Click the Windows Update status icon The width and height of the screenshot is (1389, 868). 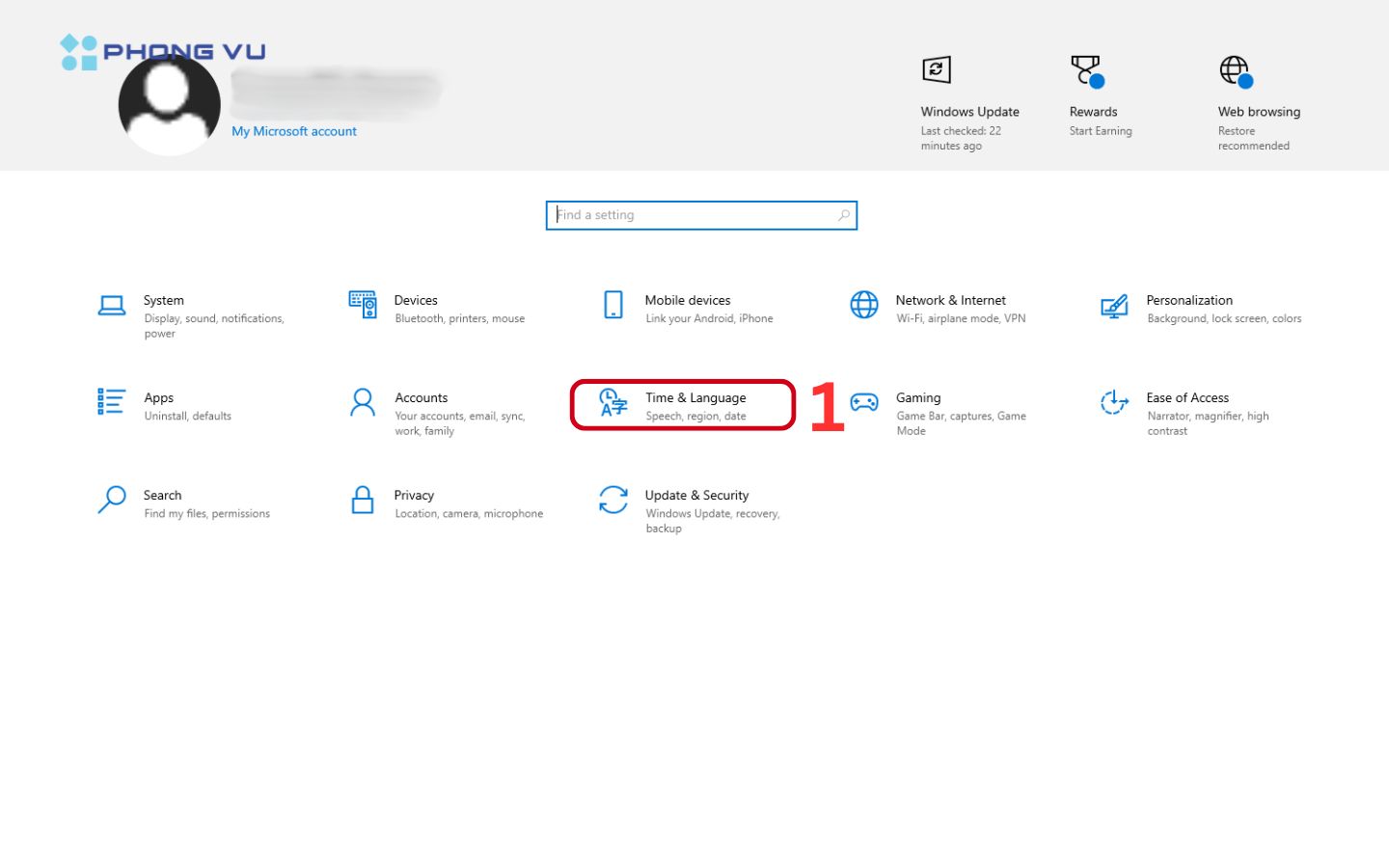coord(937,69)
